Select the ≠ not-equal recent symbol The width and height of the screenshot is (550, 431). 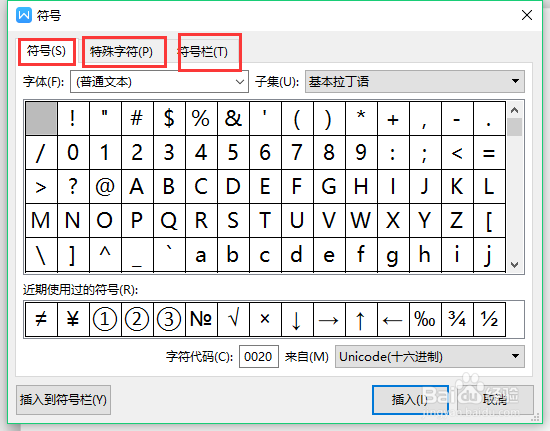41,319
